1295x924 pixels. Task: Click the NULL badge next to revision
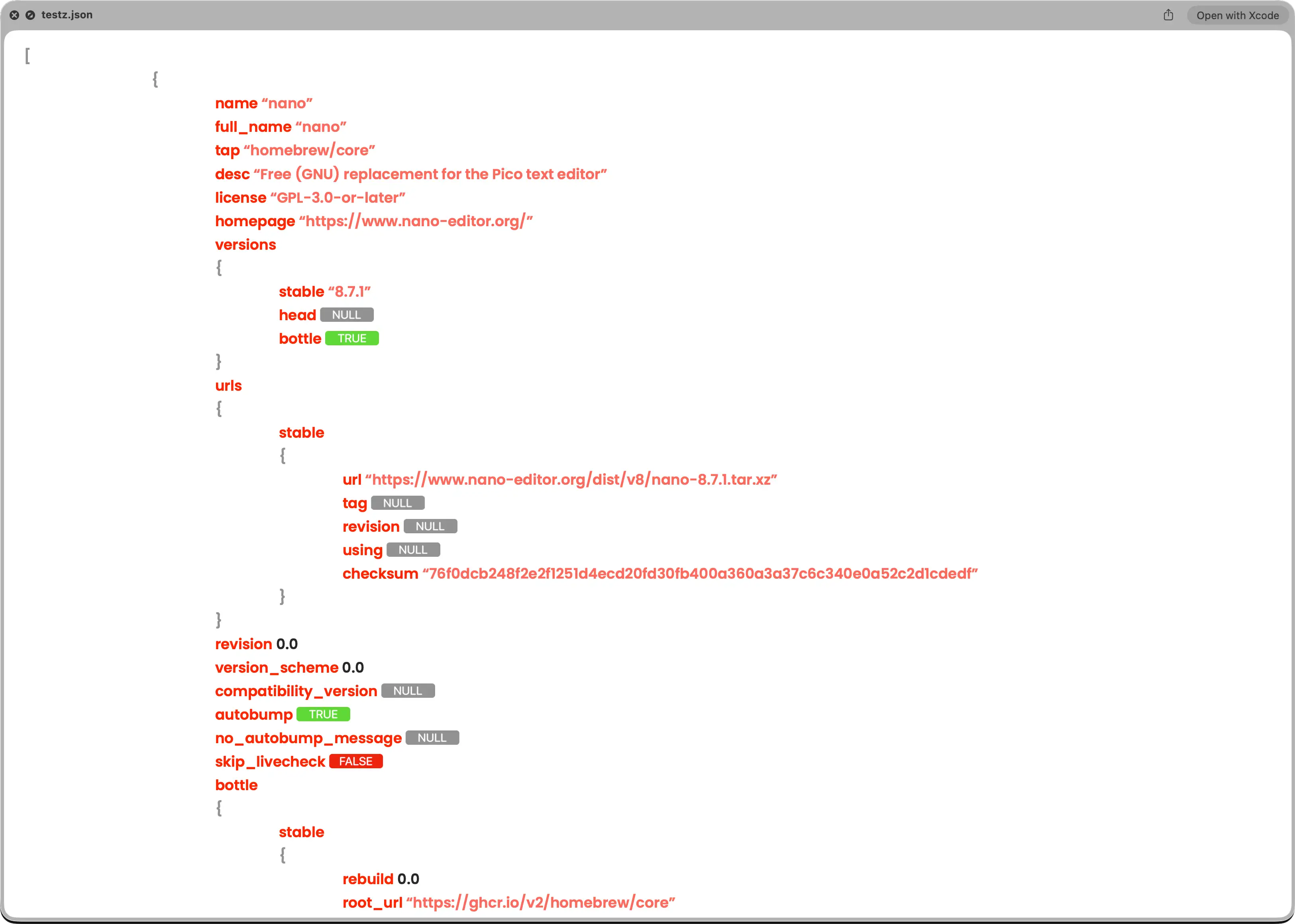(x=430, y=526)
